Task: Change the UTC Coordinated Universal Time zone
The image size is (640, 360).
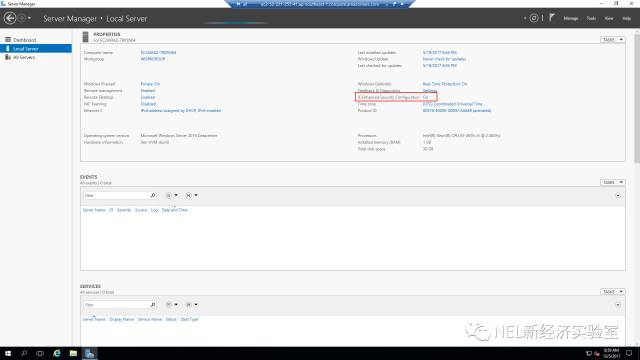Action: coord(452,104)
